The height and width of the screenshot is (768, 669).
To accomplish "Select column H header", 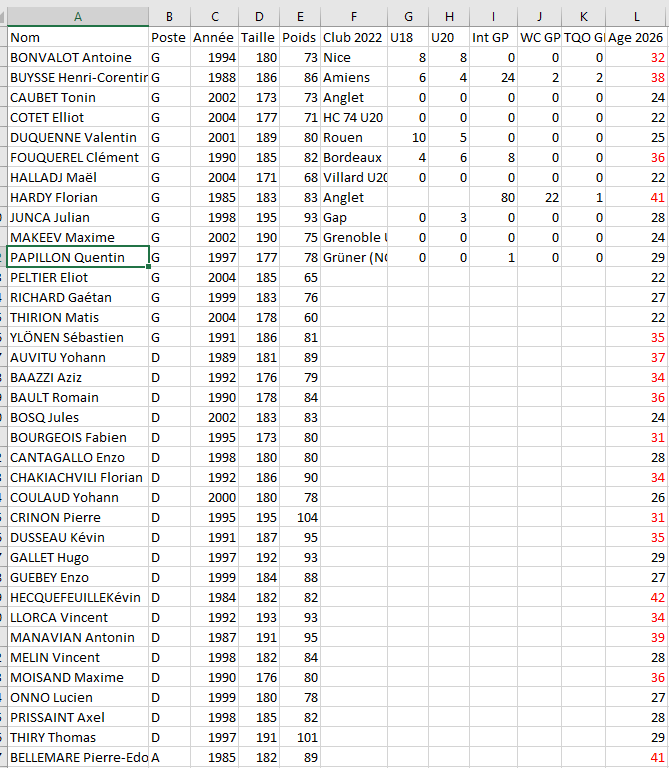I will point(449,17).
